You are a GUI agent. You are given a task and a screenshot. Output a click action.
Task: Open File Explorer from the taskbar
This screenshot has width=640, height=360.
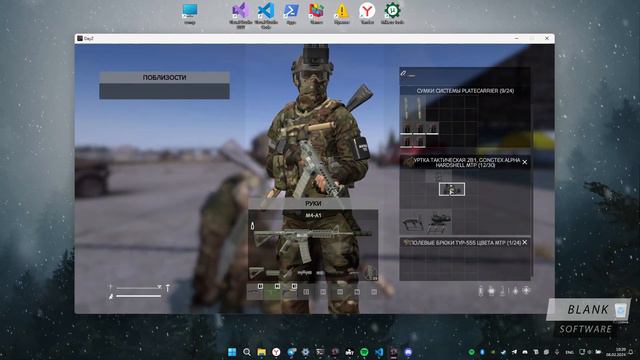pyautogui.click(x=262, y=352)
